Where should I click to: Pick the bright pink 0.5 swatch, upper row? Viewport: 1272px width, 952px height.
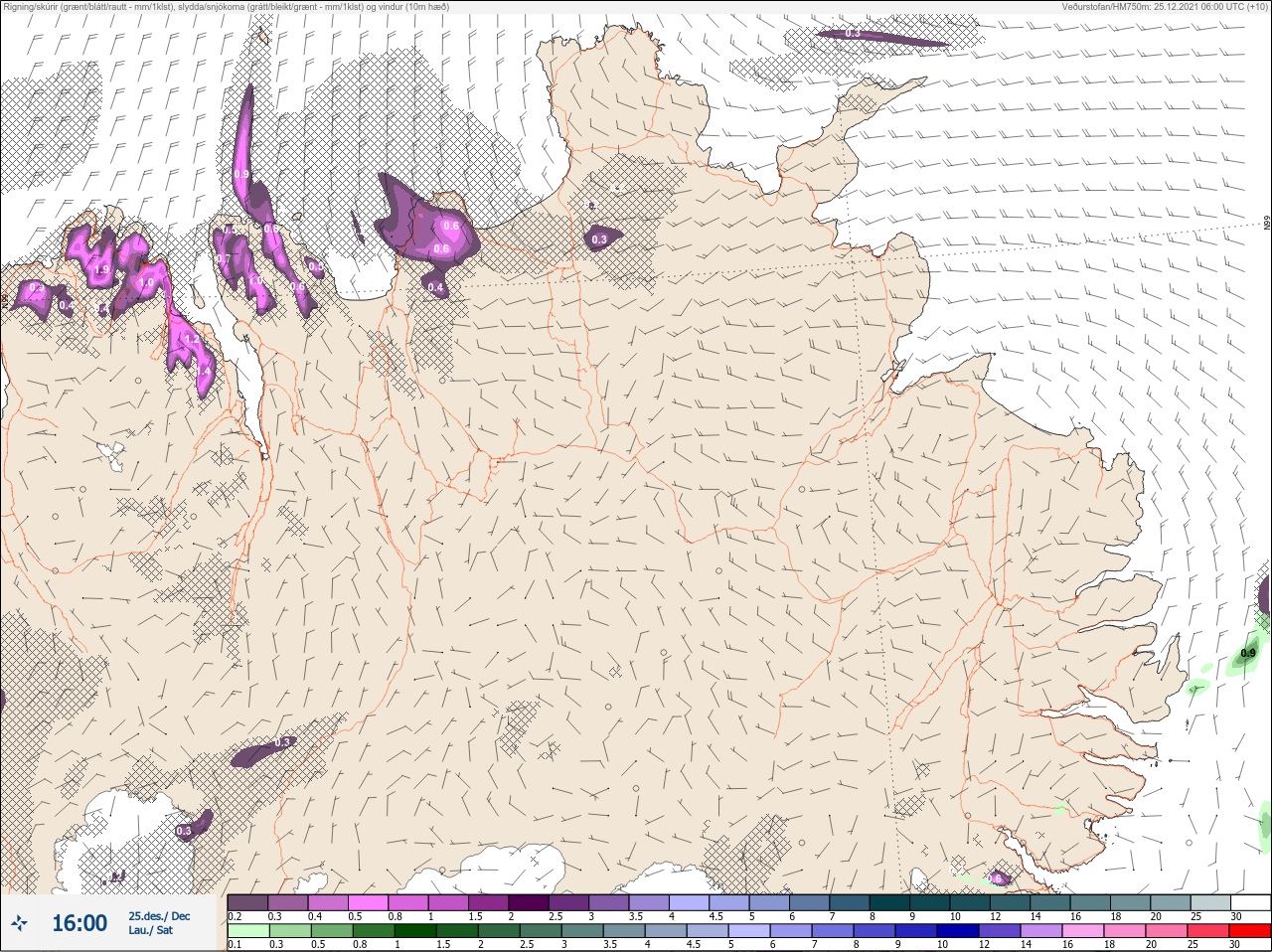point(369,902)
